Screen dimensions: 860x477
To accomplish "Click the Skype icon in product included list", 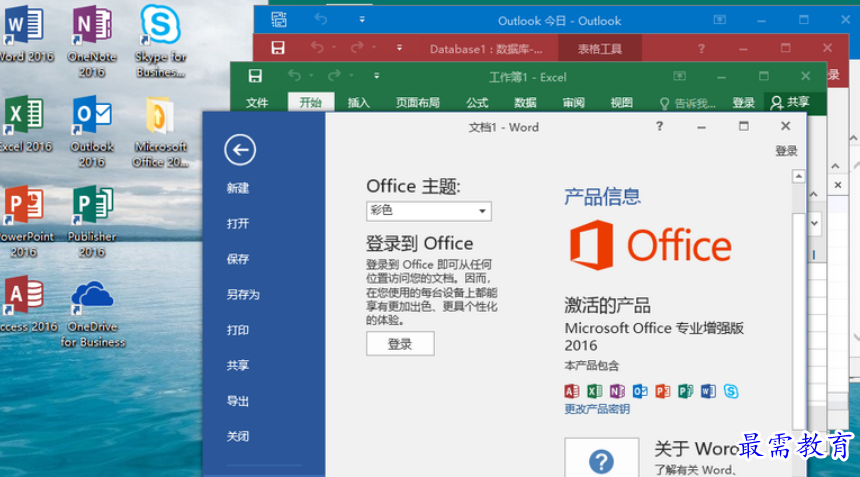I will 731,391.
